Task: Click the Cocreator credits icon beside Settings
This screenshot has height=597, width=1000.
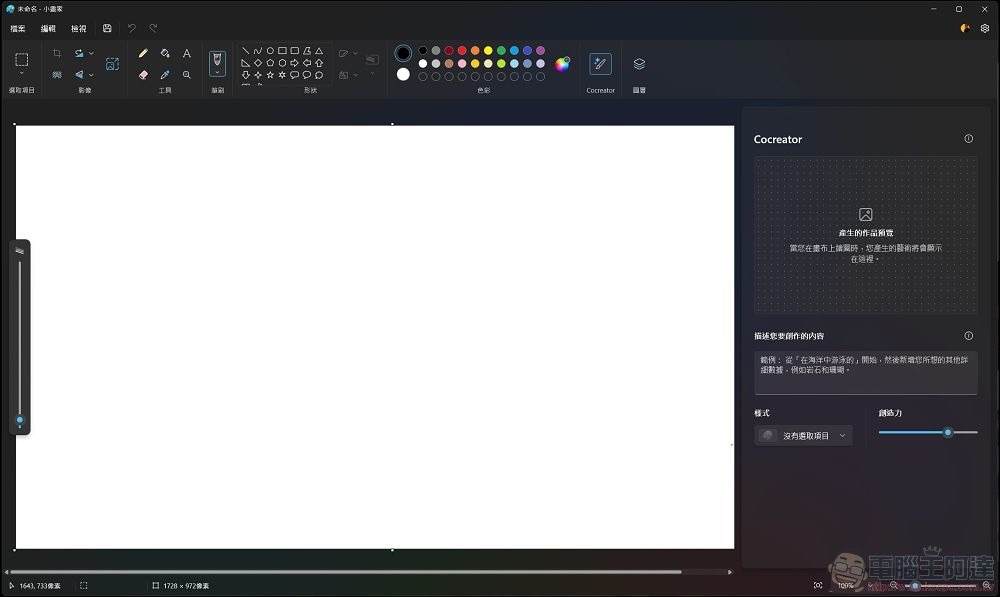Action: click(965, 28)
